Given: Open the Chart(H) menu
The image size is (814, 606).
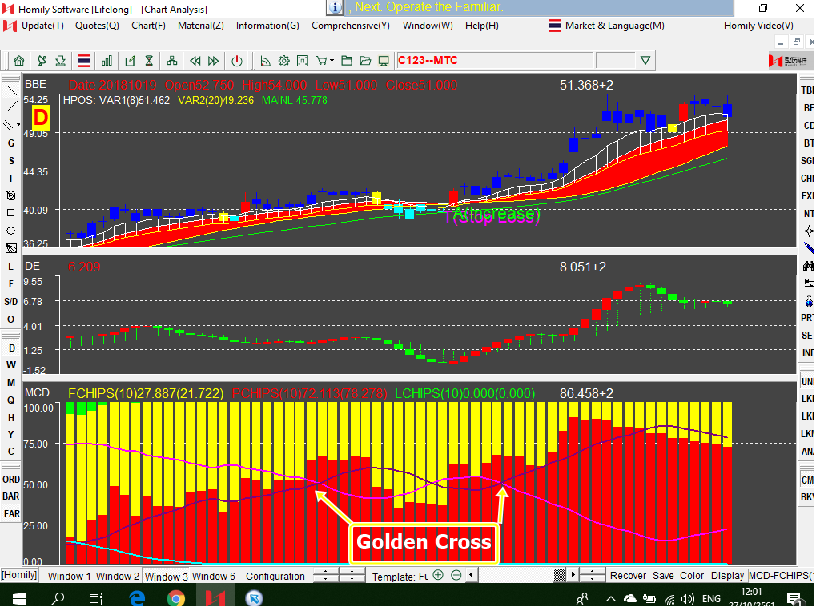Looking at the screenshot, I should pos(147,26).
